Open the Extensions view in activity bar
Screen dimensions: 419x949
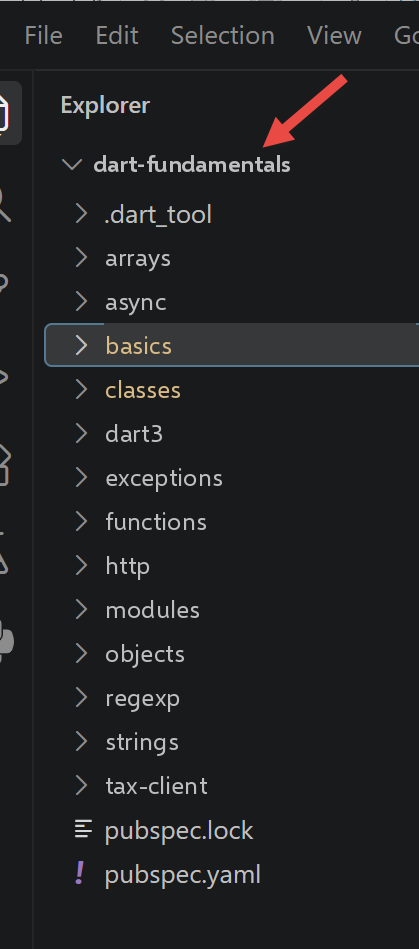point(6,466)
